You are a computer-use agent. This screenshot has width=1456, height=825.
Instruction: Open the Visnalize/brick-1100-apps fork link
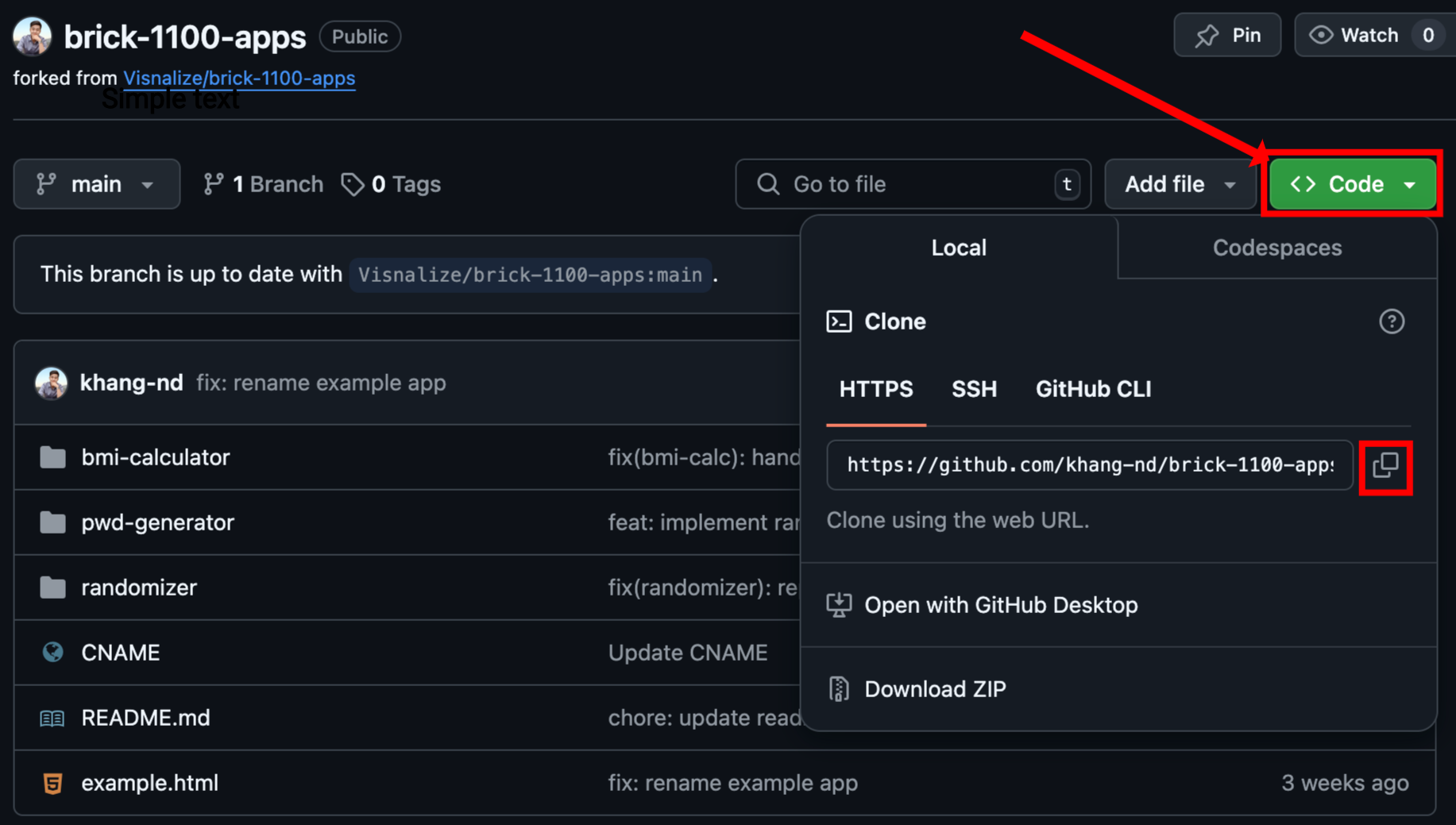pos(239,78)
